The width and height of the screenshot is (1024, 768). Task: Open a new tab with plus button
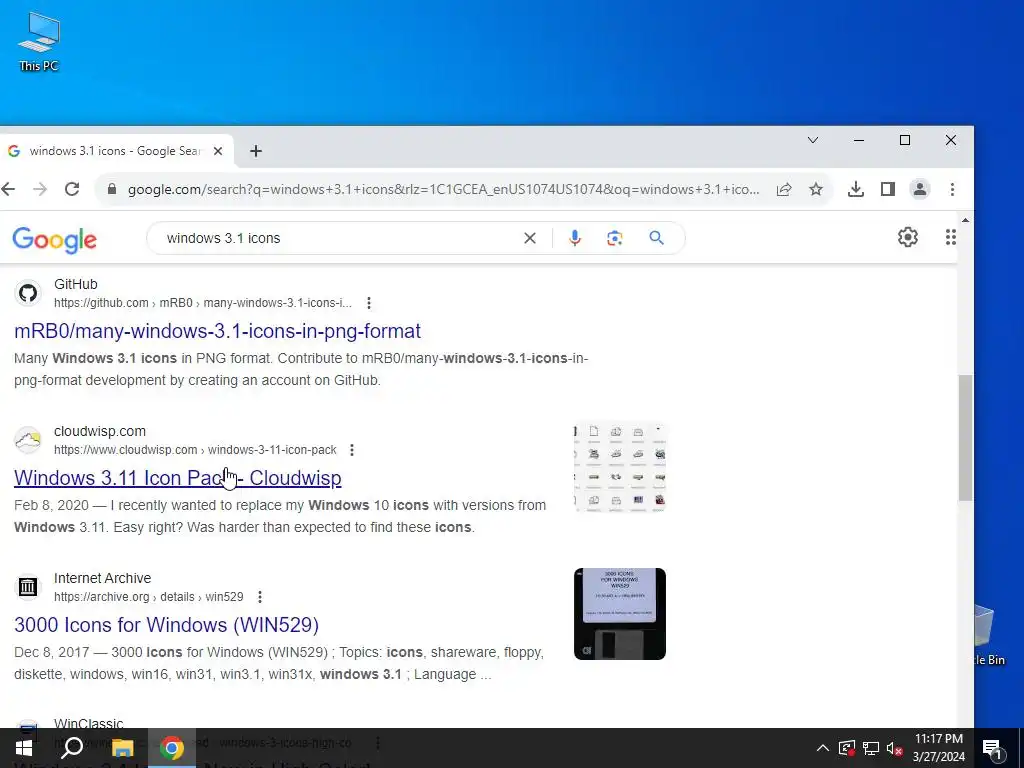(x=256, y=152)
